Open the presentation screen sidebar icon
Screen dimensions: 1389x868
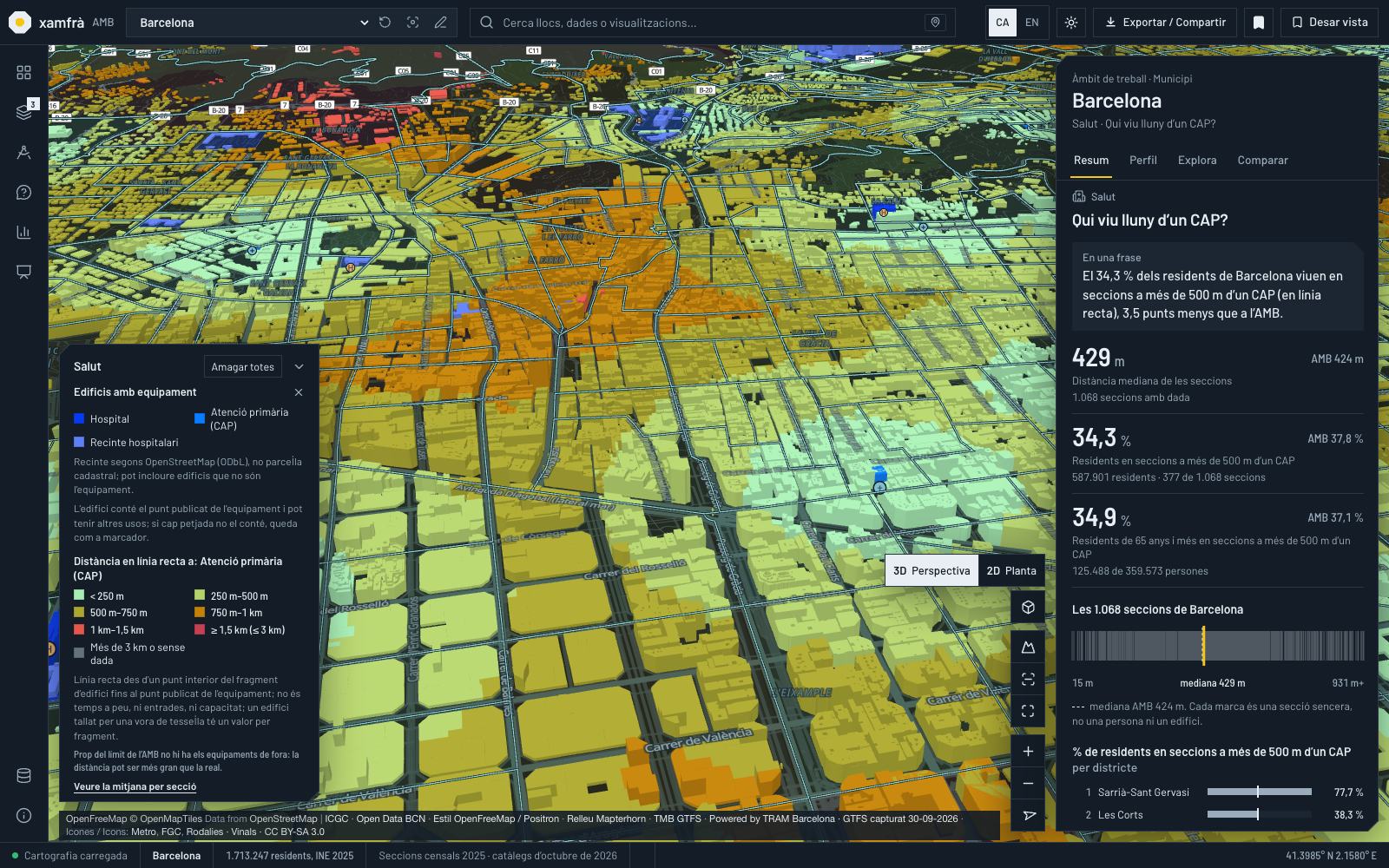[x=23, y=272]
